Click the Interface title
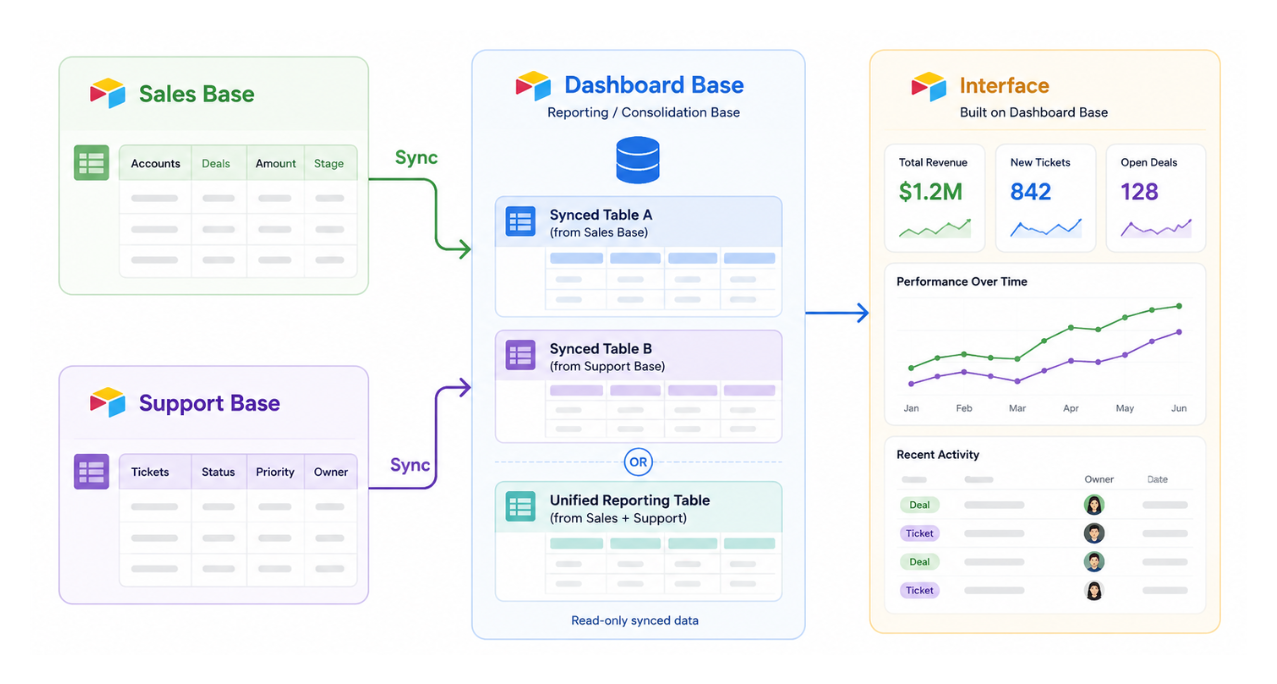1277x684 pixels. 1004,86
